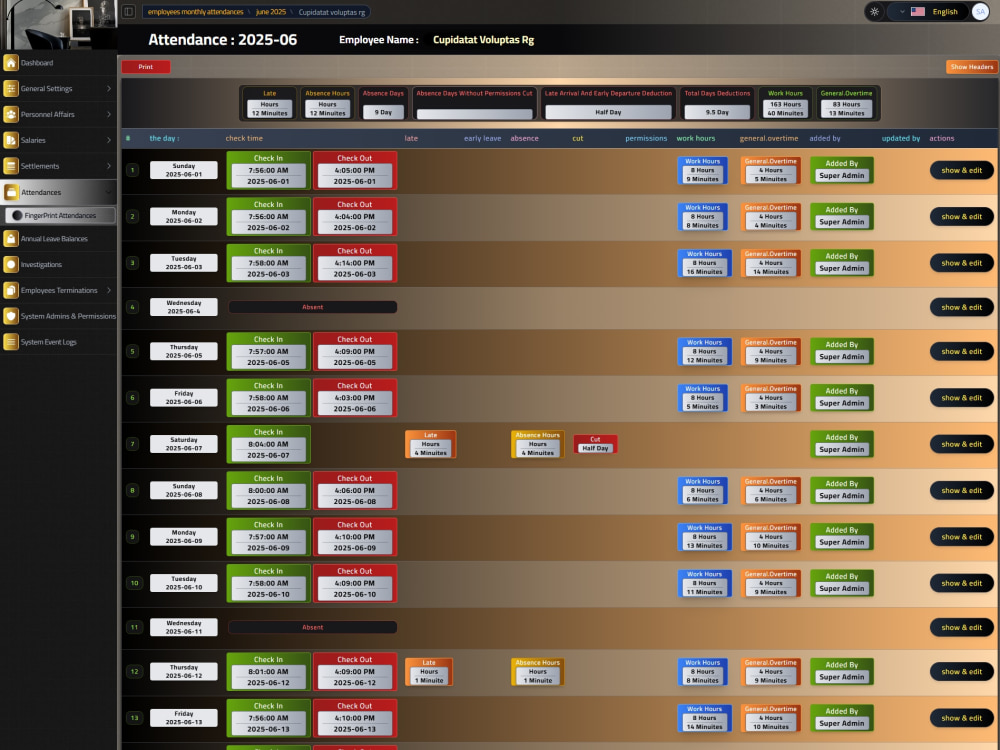The width and height of the screenshot is (1000, 750).
Task: Expand the Personnel Affairs submenu chevron
Action: [109, 114]
